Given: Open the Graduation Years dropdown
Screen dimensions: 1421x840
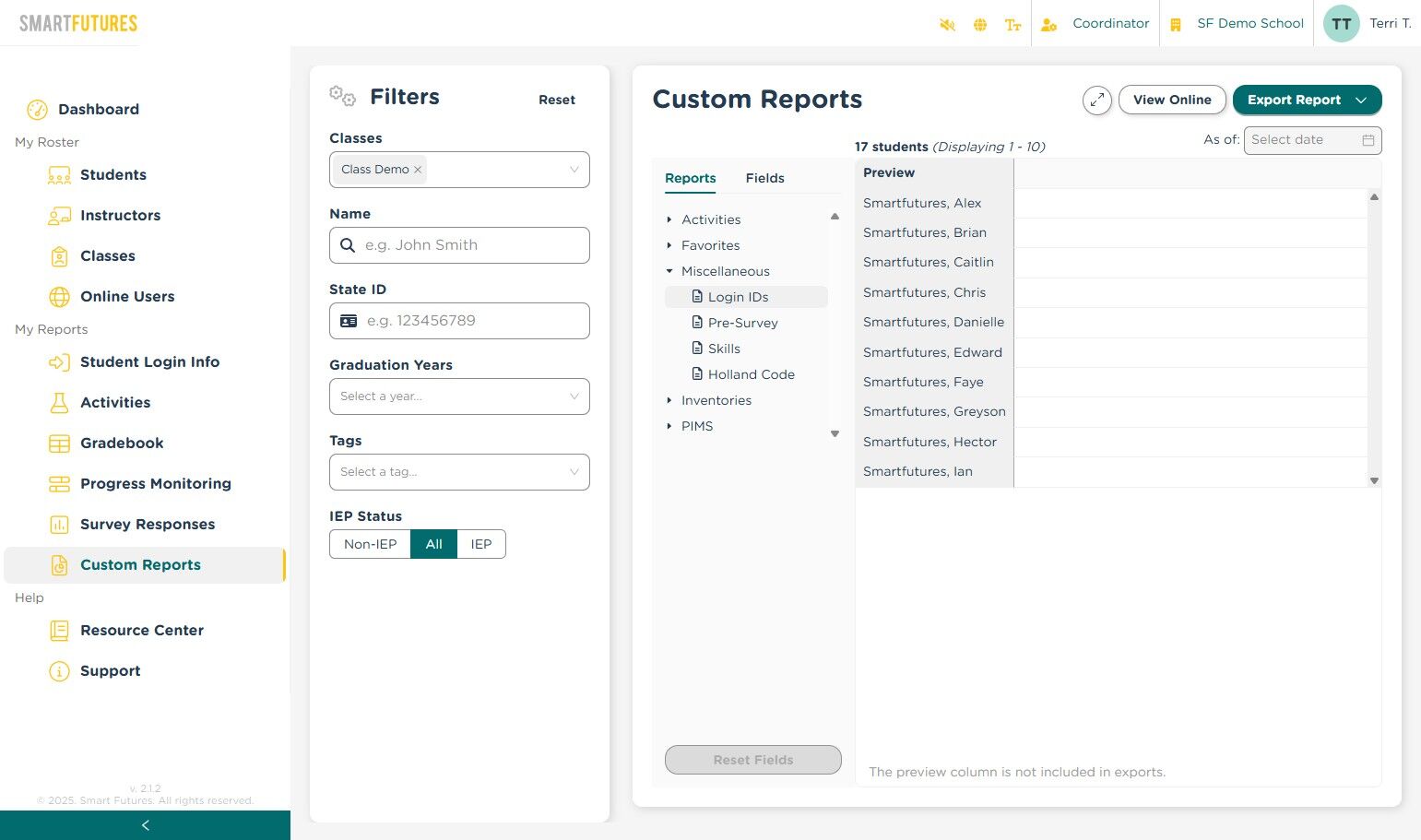Looking at the screenshot, I should click(x=459, y=396).
